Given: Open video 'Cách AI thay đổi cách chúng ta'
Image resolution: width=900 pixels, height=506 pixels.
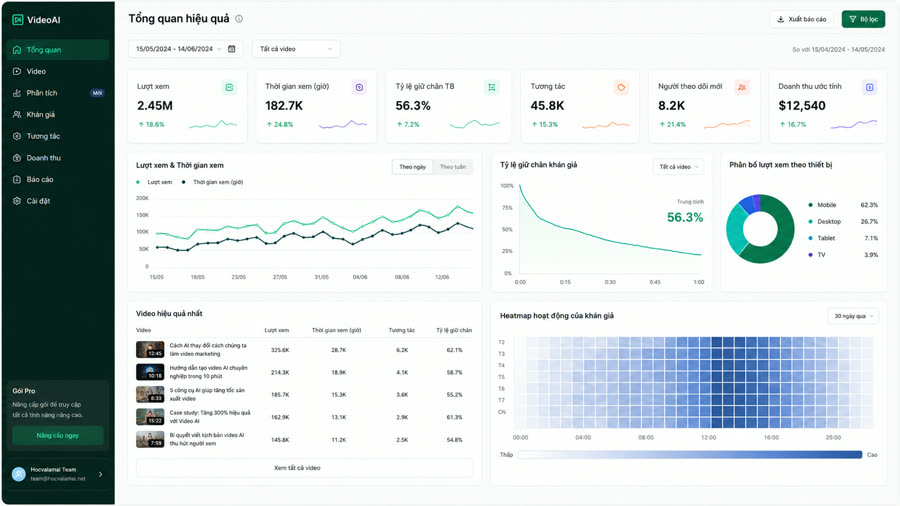Looking at the screenshot, I should tap(208, 349).
